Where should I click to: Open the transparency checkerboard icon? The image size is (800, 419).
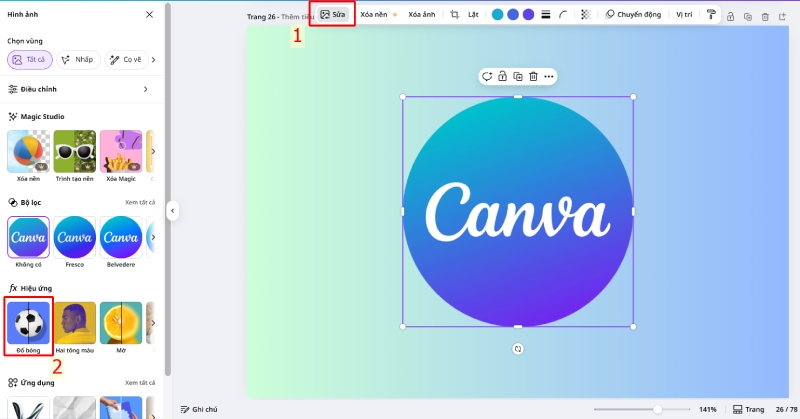pyautogui.click(x=586, y=14)
